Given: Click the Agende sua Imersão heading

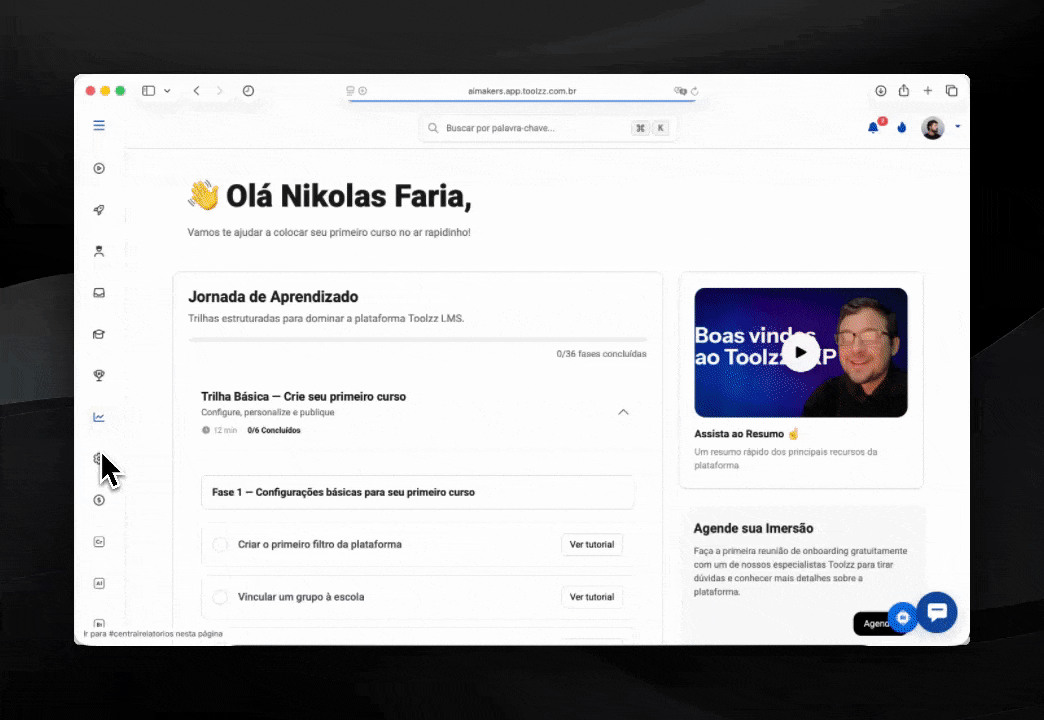Looking at the screenshot, I should coord(753,528).
